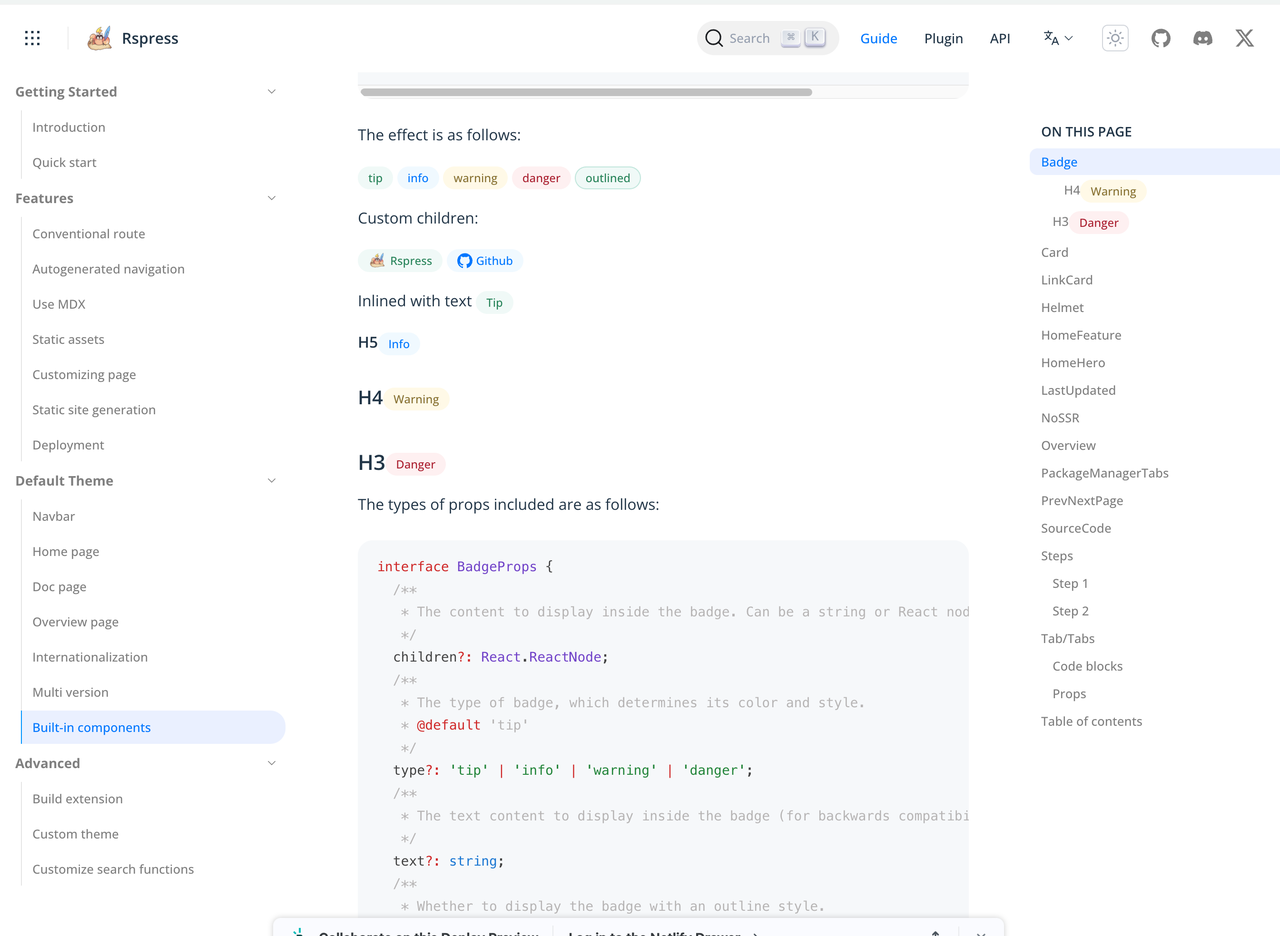This screenshot has width=1280, height=936.
Task: Collapse the Getting Started section
Action: [271, 92]
